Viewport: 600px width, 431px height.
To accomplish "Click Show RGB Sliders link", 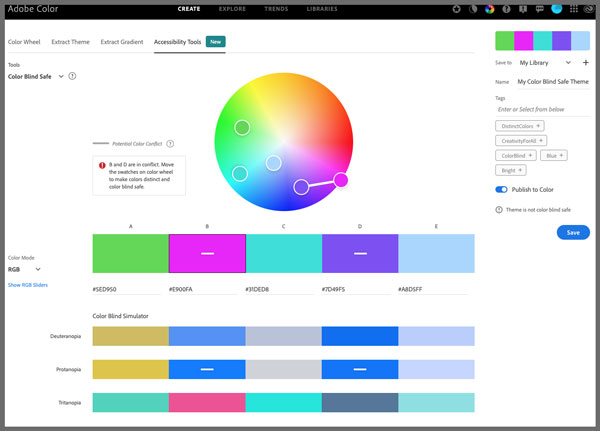I will click(28, 285).
